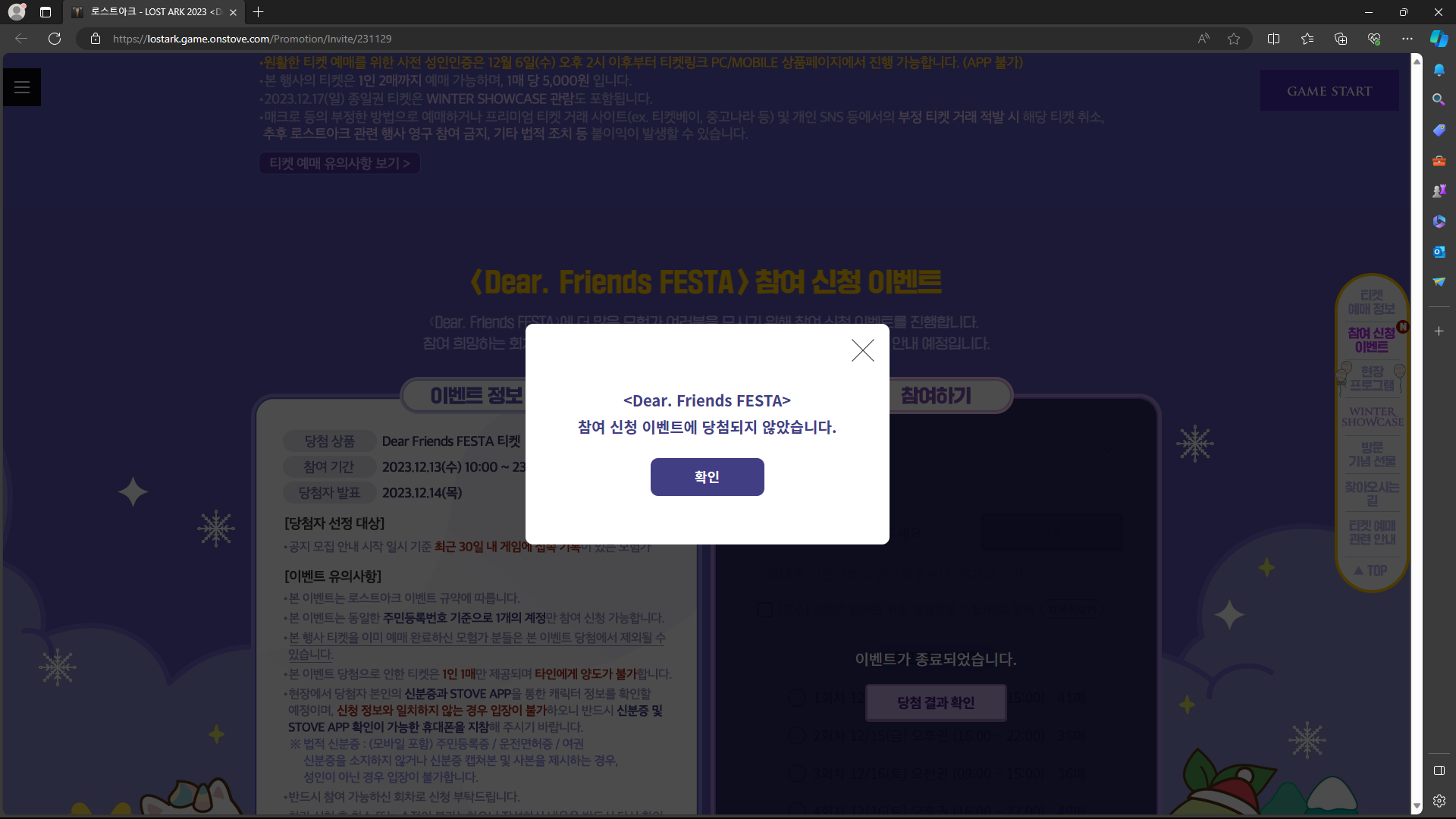Open the Settings and more ellipsis menu
This screenshot has width=1456, height=819.
[x=1407, y=39]
